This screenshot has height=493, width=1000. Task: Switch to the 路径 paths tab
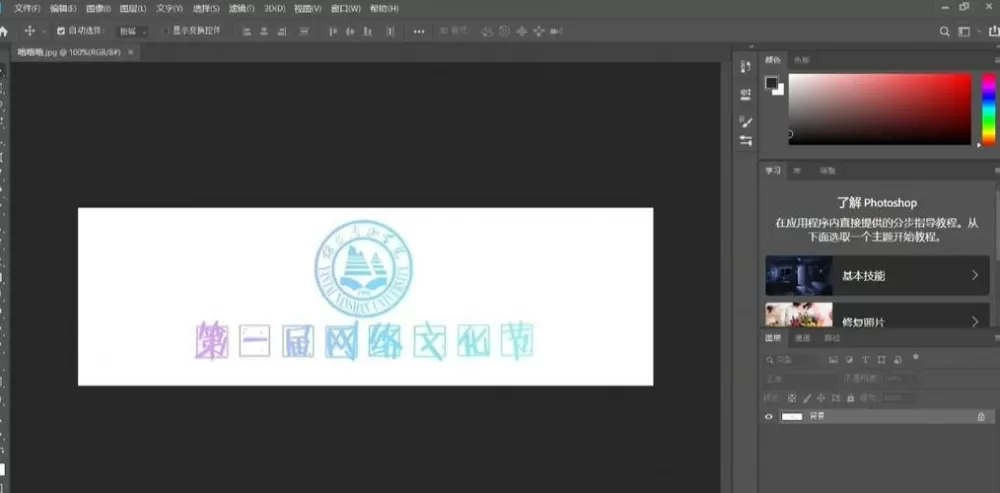(832, 338)
